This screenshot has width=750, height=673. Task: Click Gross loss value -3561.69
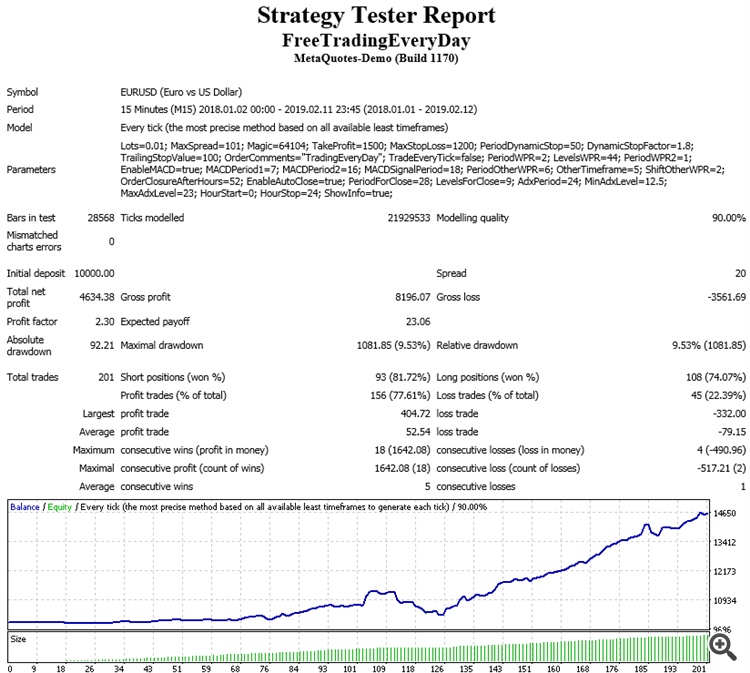(x=727, y=298)
